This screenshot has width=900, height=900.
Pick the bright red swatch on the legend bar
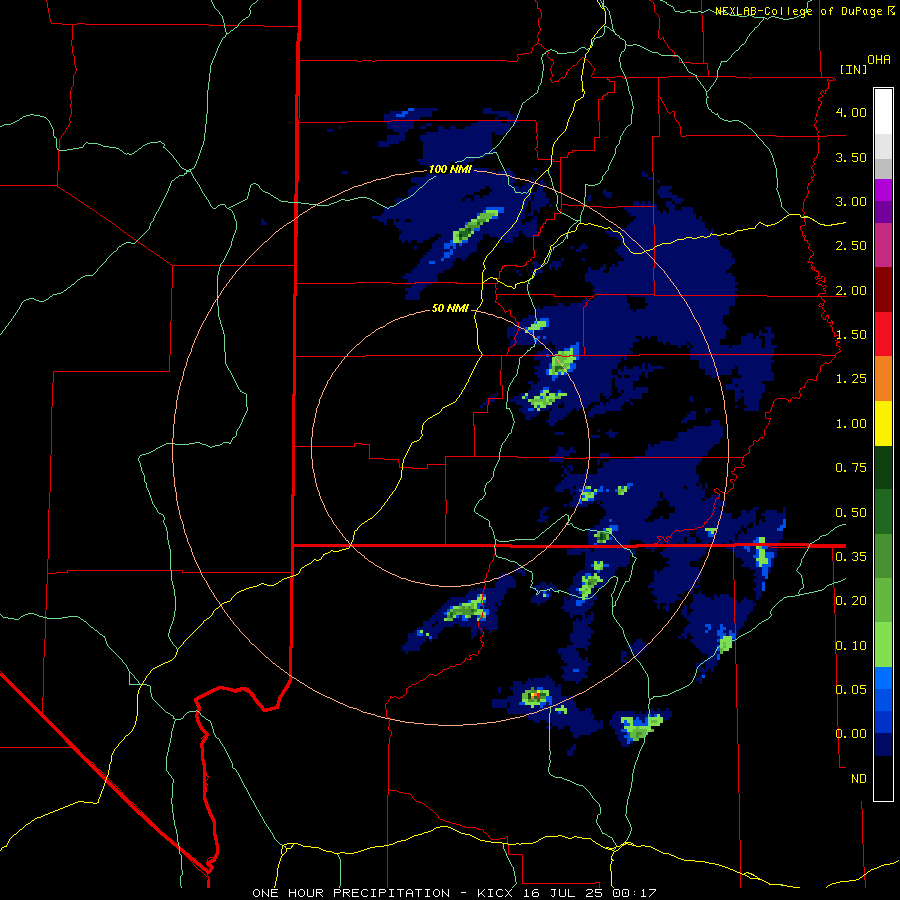click(883, 334)
